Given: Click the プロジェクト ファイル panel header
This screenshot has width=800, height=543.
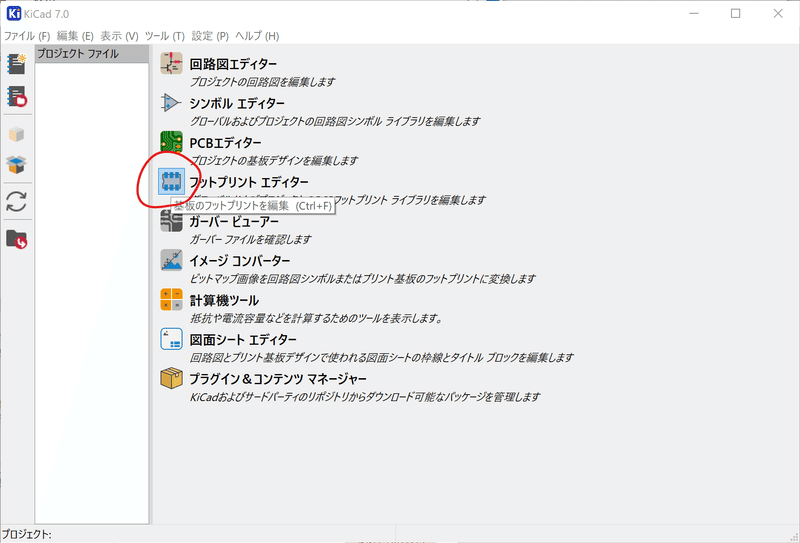Looking at the screenshot, I should 92,54.
